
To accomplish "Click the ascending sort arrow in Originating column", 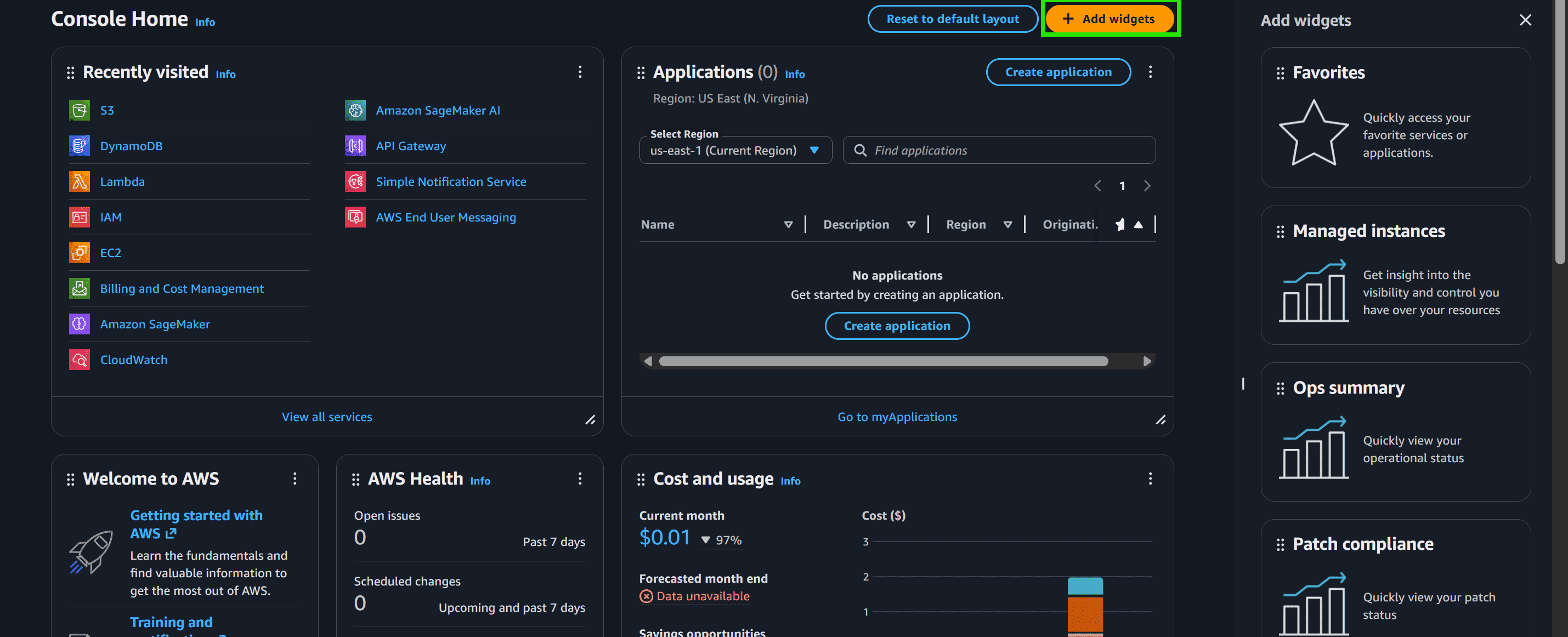I will 1138,225.
